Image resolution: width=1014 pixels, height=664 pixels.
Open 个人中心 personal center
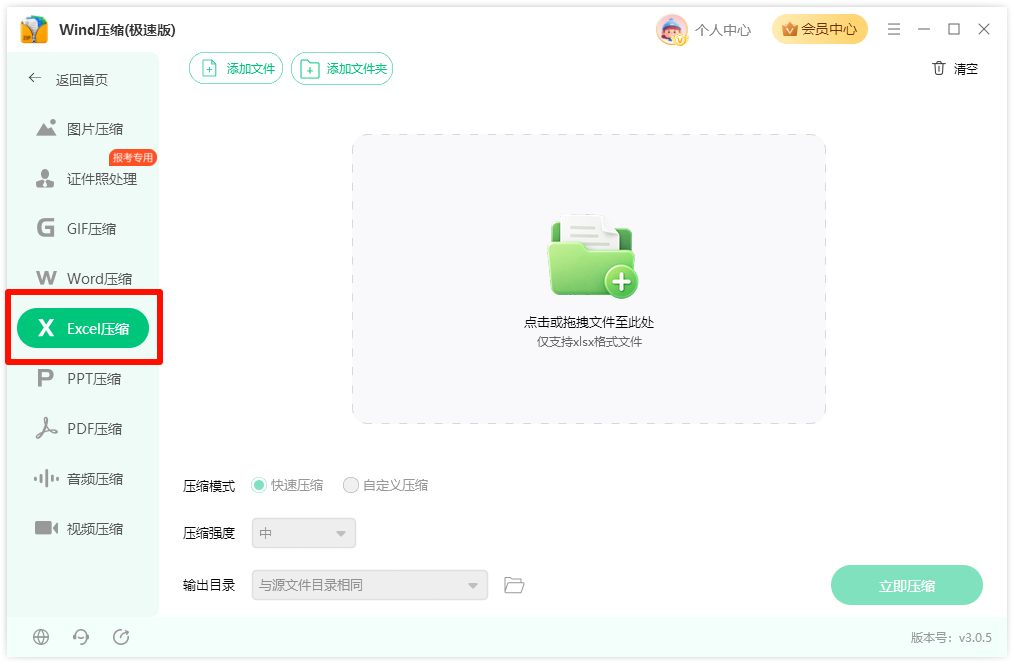(x=723, y=30)
